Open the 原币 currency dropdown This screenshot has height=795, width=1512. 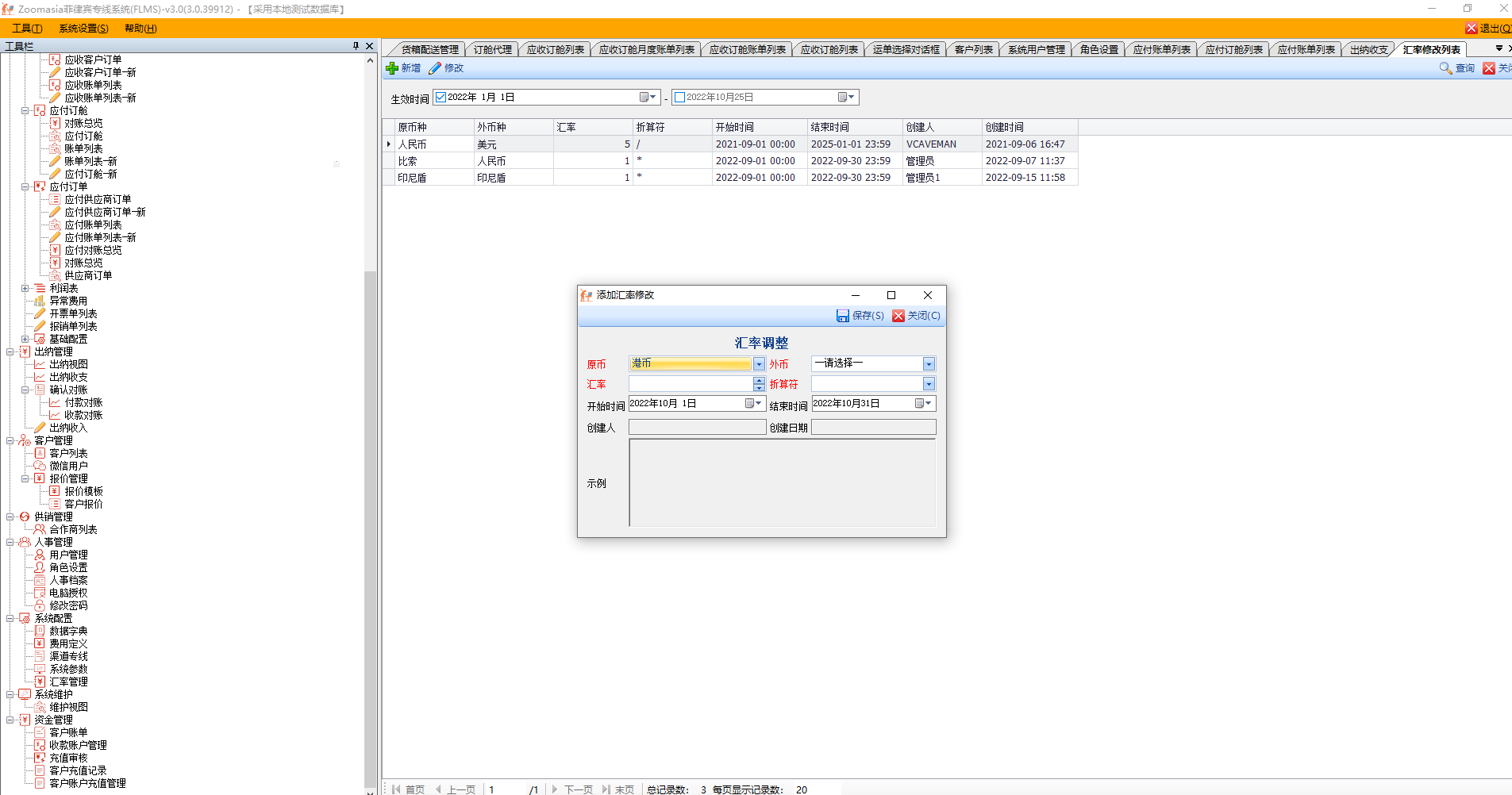click(x=759, y=364)
